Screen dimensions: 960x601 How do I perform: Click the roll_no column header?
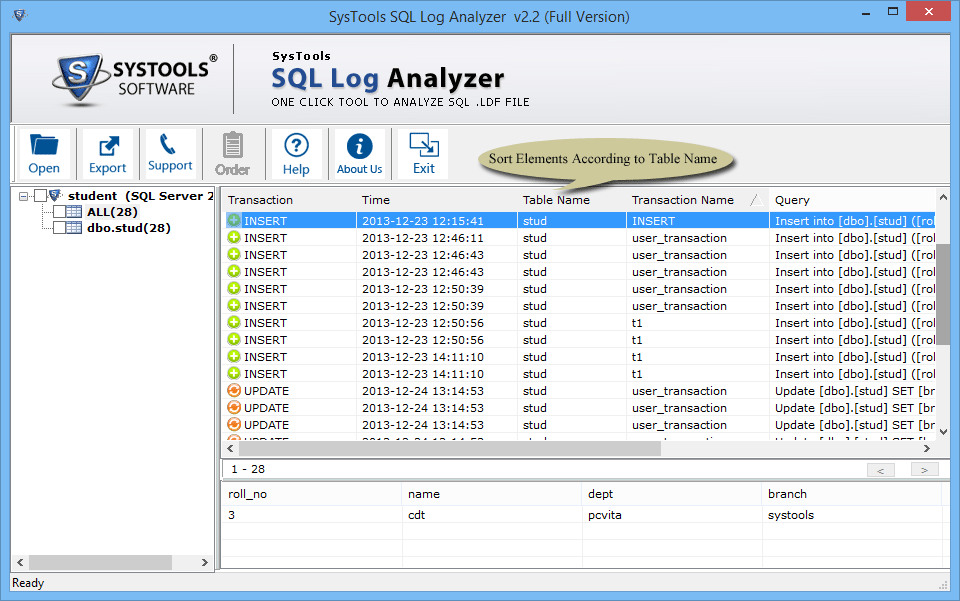[x=311, y=494]
